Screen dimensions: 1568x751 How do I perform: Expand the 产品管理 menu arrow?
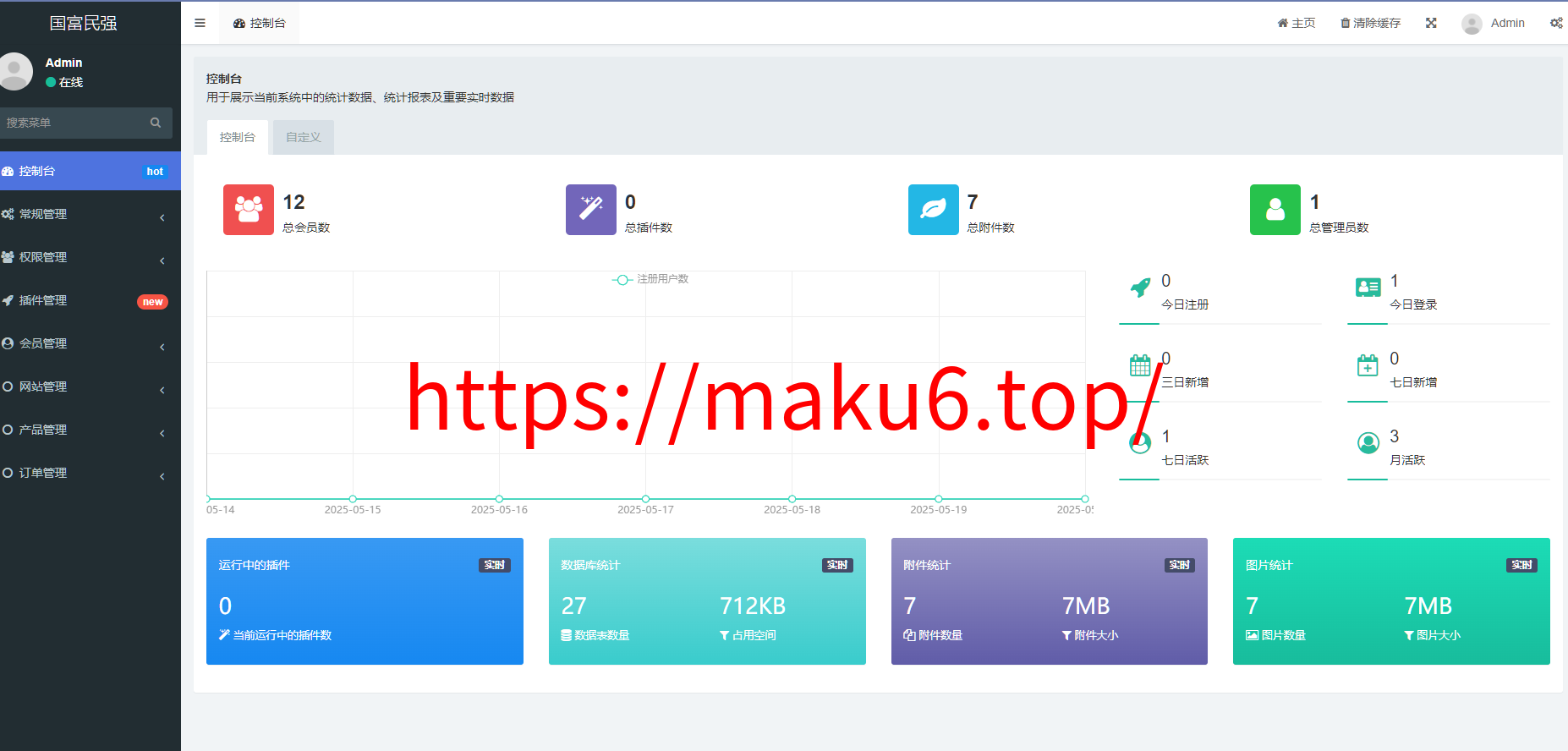click(x=162, y=434)
